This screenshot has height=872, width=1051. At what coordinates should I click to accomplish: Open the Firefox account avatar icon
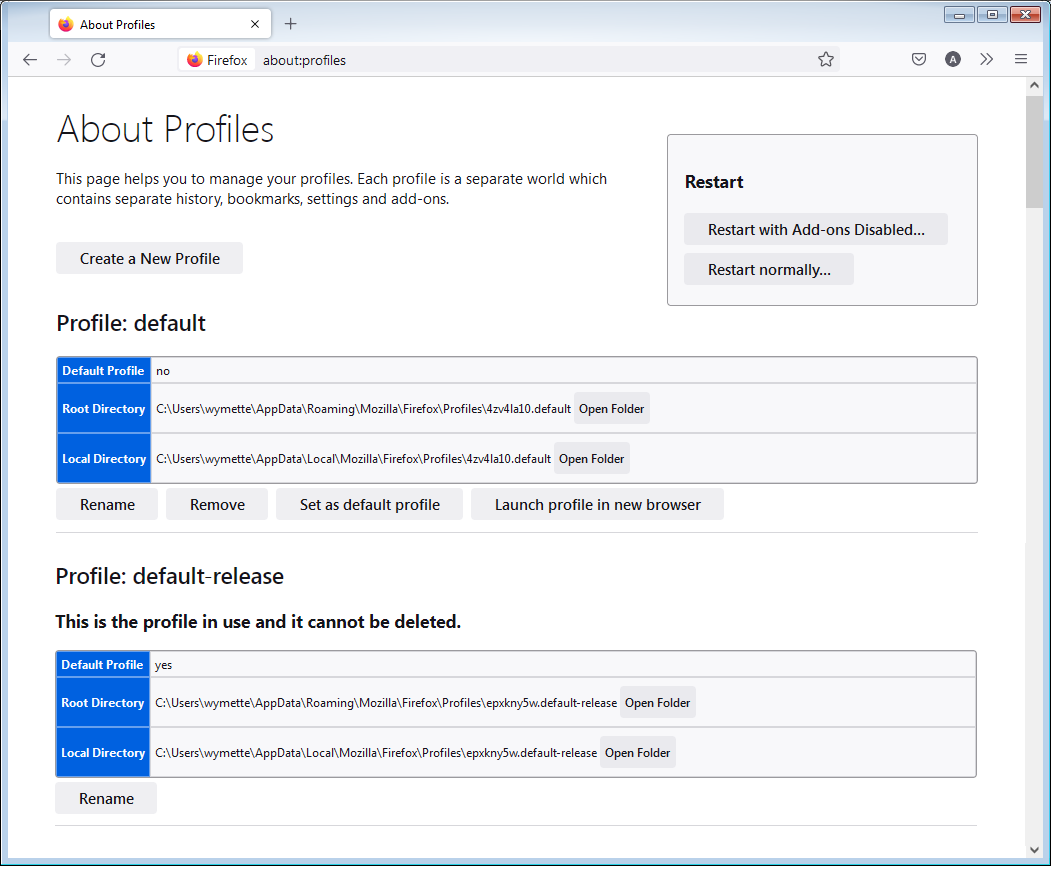click(x=952, y=60)
